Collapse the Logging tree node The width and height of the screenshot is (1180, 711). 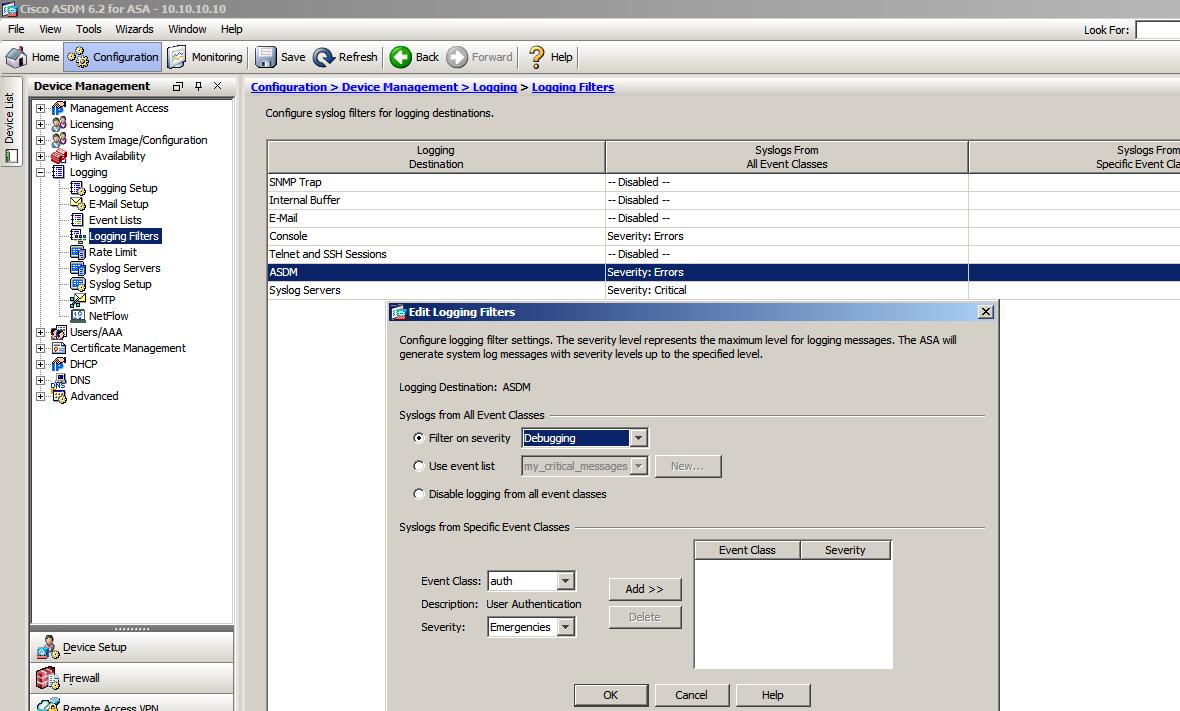pyautogui.click(x=41, y=172)
